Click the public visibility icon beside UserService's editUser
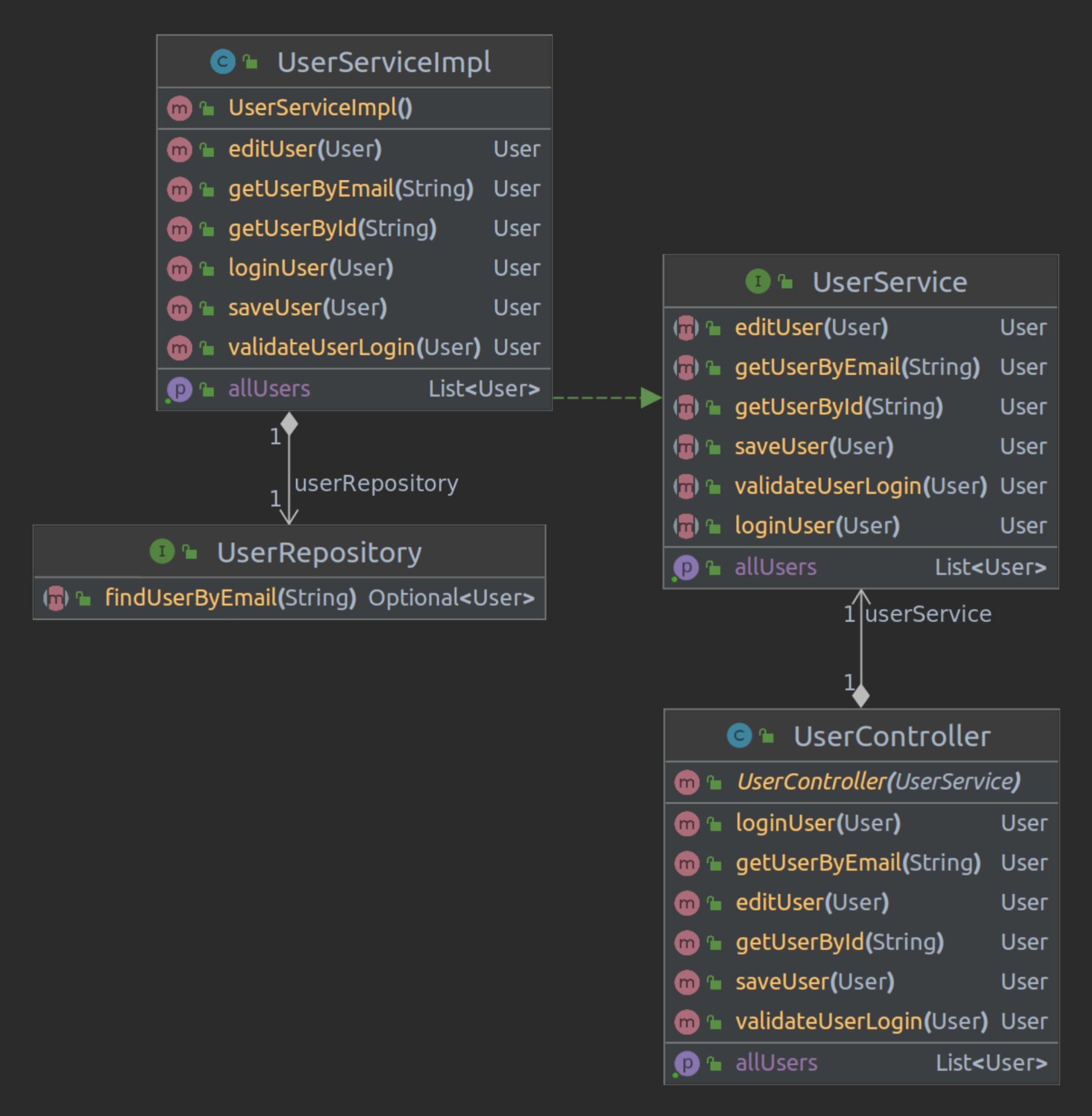Screen dimensions: 1092x1116 tap(713, 328)
